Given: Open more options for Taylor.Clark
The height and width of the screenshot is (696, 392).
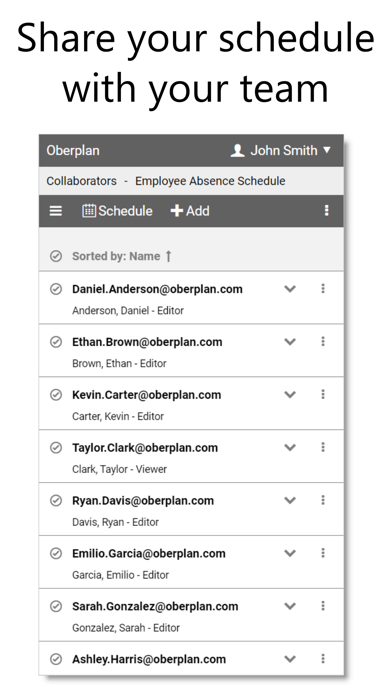Looking at the screenshot, I should click(x=323, y=447).
